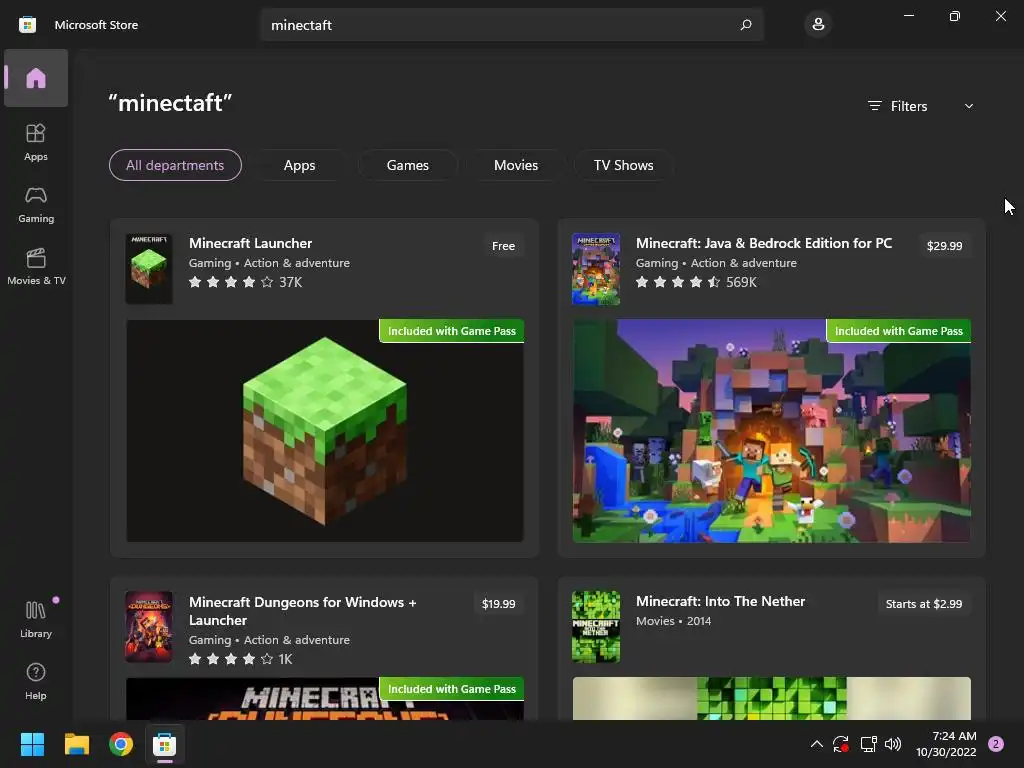Open the sync status tray icon
This screenshot has width=1024, height=768.
pyautogui.click(x=841, y=744)
